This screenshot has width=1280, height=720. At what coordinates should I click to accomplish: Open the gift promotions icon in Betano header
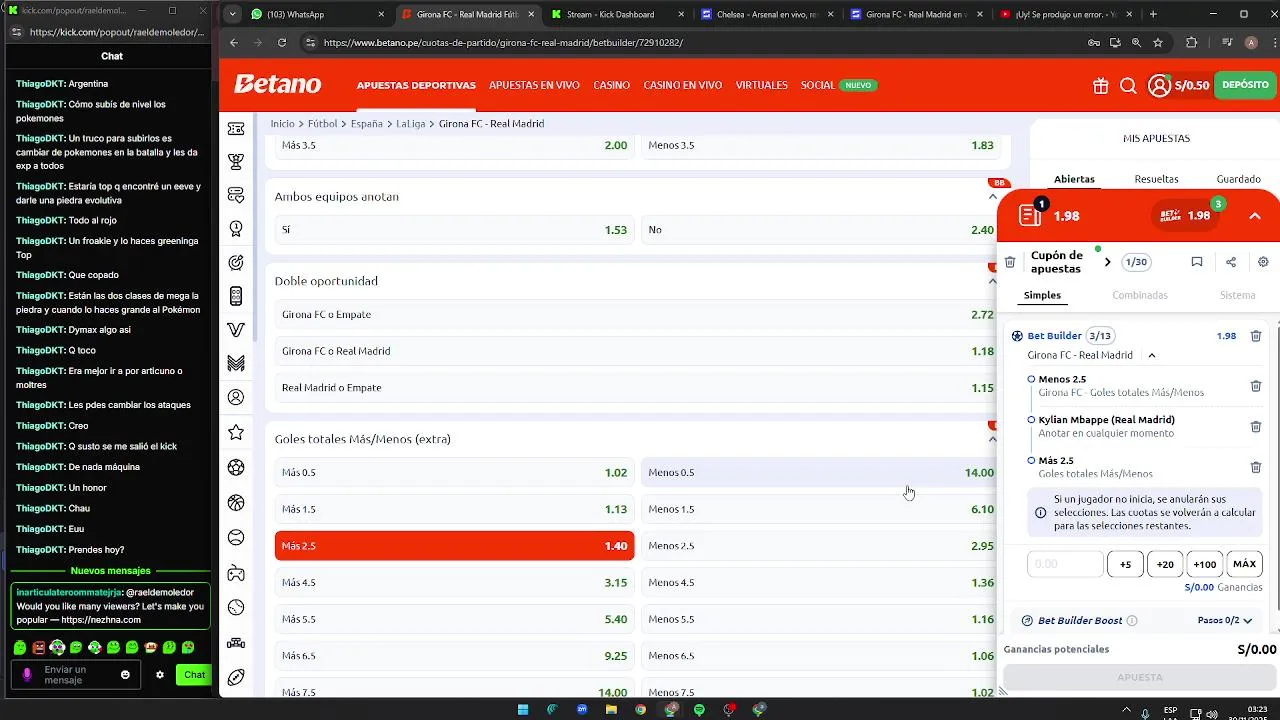click(x=1100, y=86)
